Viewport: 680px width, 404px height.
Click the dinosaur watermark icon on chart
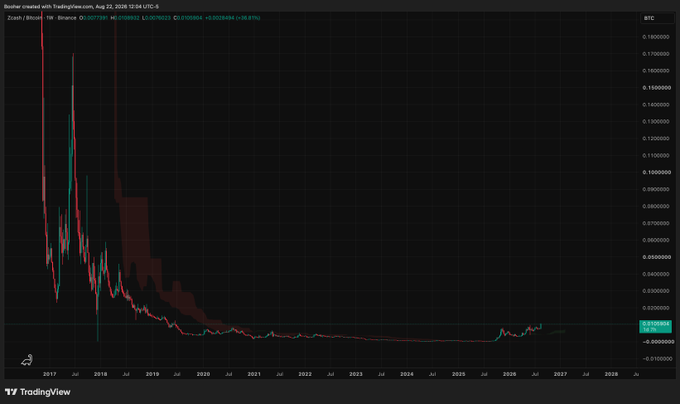27,360
